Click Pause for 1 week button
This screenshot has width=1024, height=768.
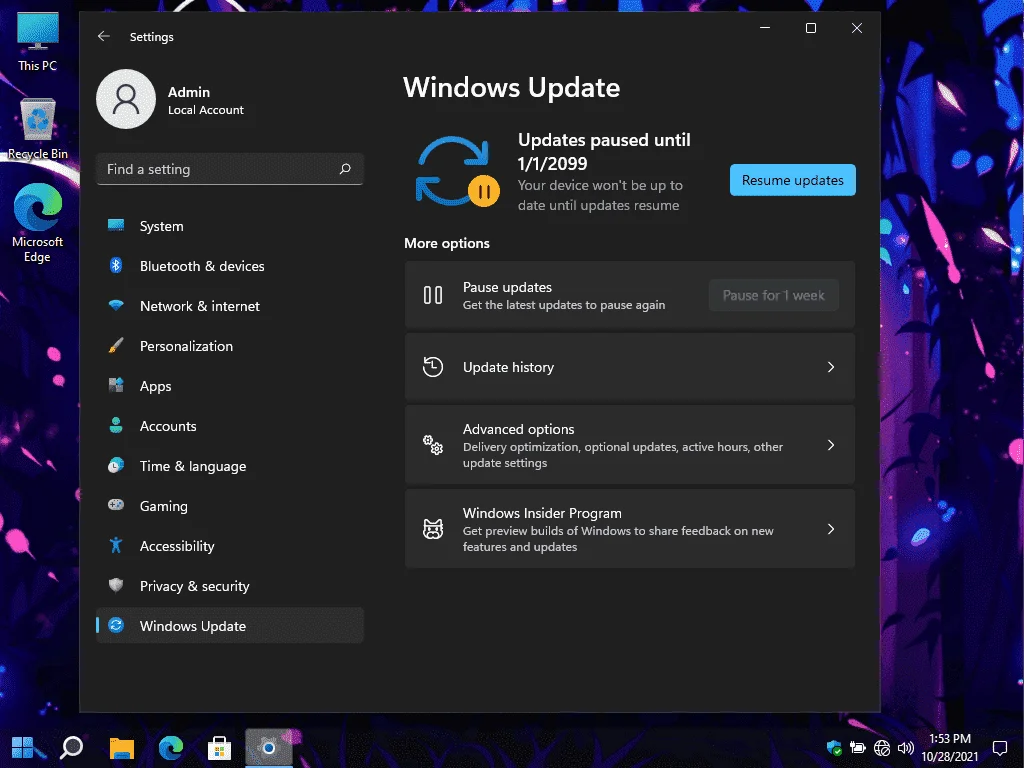tap(773, 295)
